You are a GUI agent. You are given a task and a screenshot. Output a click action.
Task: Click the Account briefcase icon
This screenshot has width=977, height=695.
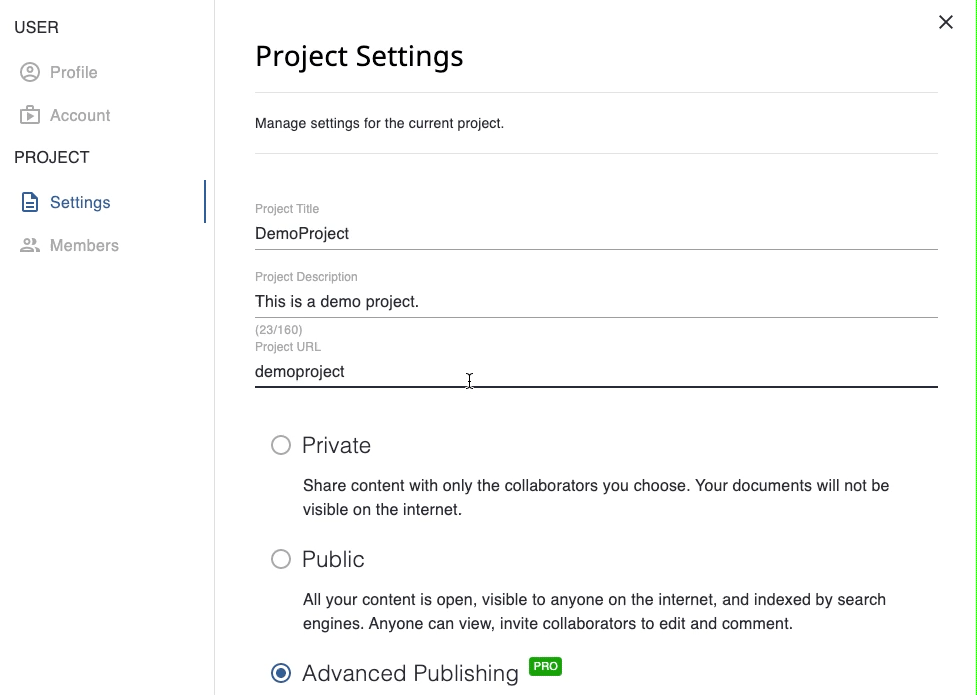[x=30, y=115]
